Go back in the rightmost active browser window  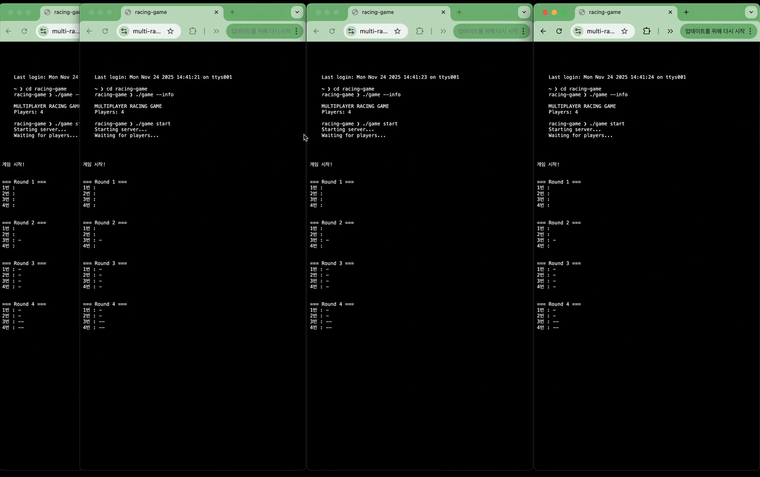tap(543, 31)
